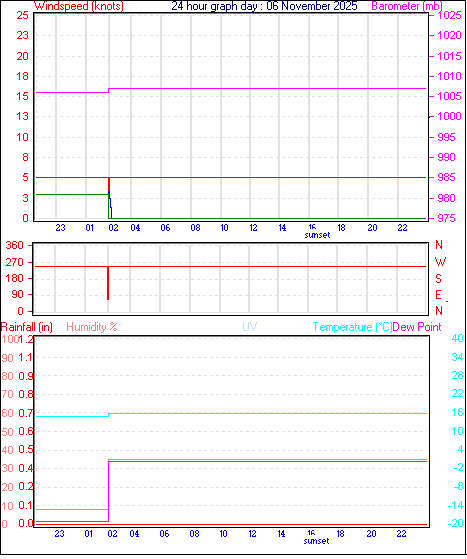Select the -20 degree temperature axis label
467x559 pixels.
pos(455,523)
